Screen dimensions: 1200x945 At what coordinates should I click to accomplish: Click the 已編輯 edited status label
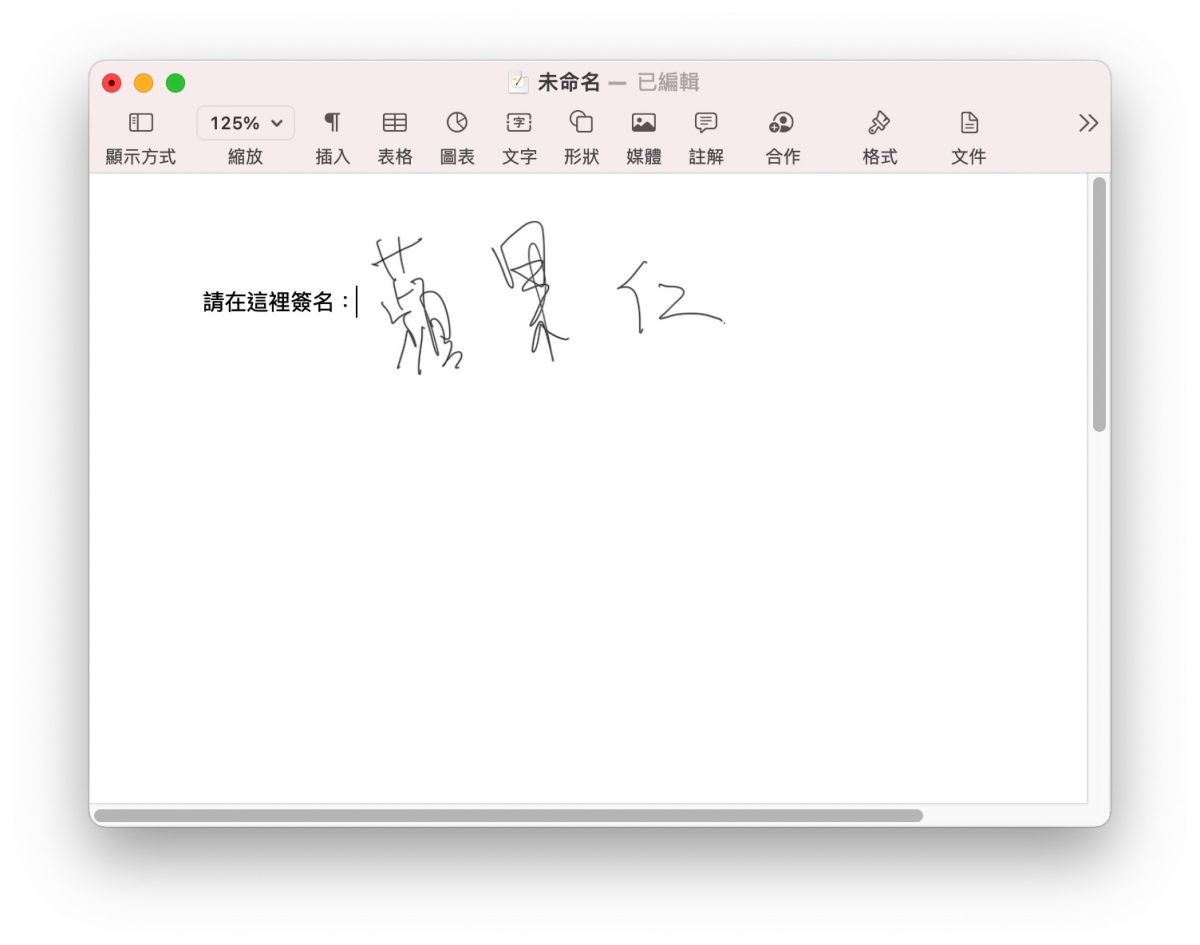[668, 83]
